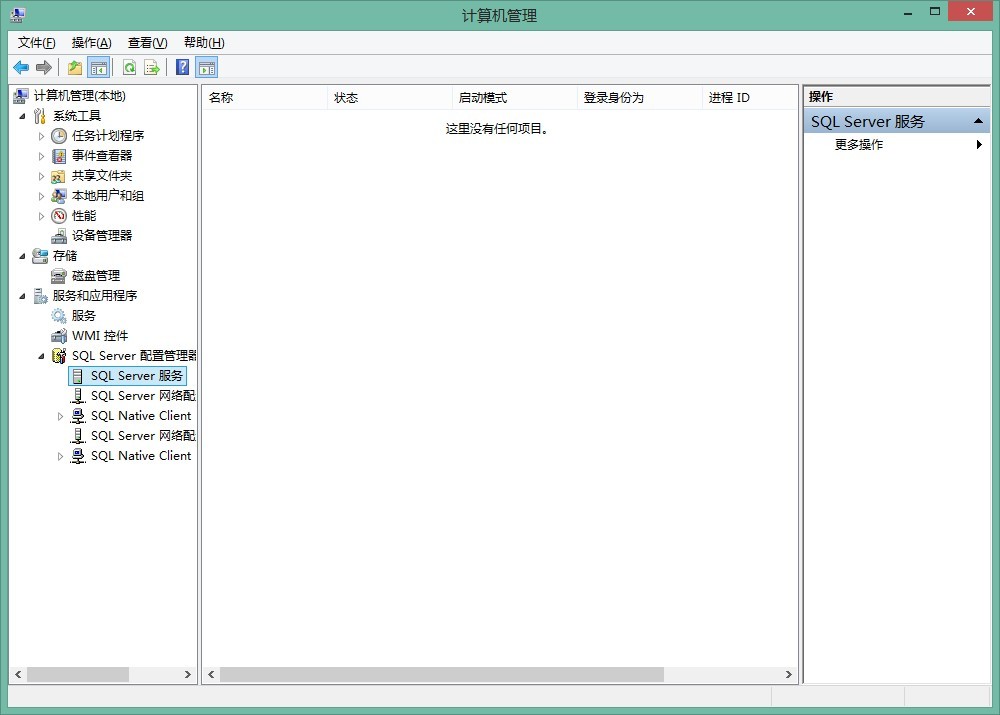Expand the 任务计划程序 node
This screenshot has width=1000, height=715.
point(41,136)
